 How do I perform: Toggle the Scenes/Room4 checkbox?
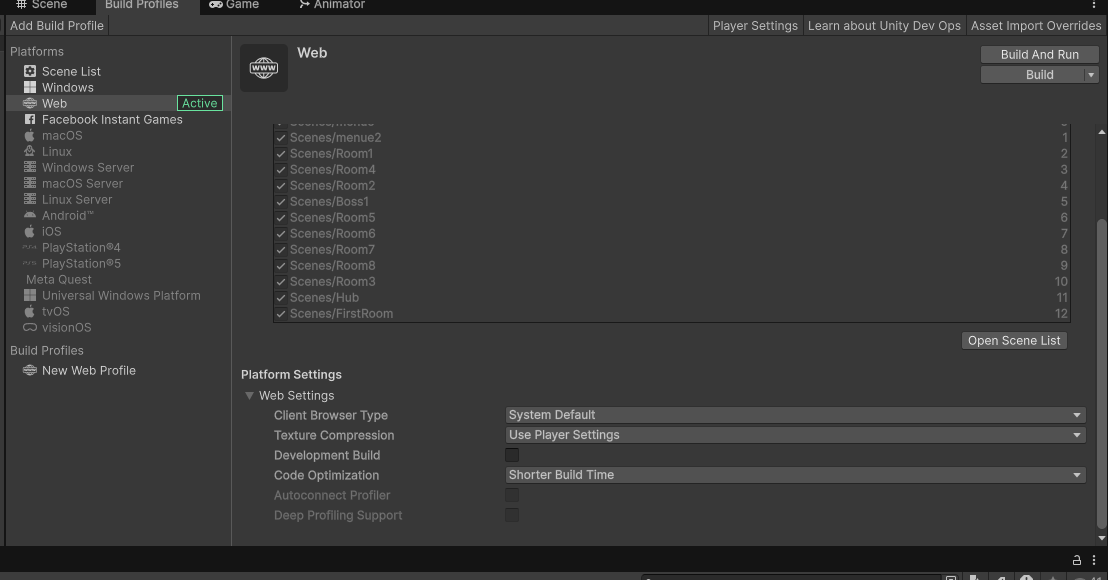[x=281, y=170]
